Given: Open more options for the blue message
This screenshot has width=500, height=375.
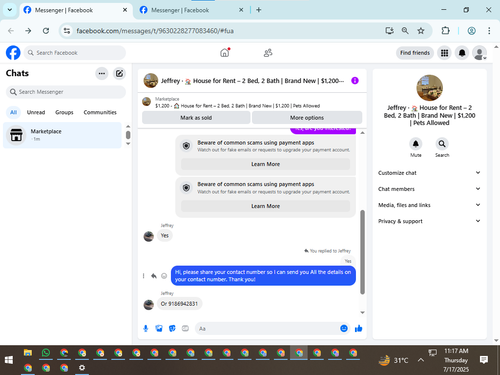Looking at the screenshot, I should click(x=144, y=276).
